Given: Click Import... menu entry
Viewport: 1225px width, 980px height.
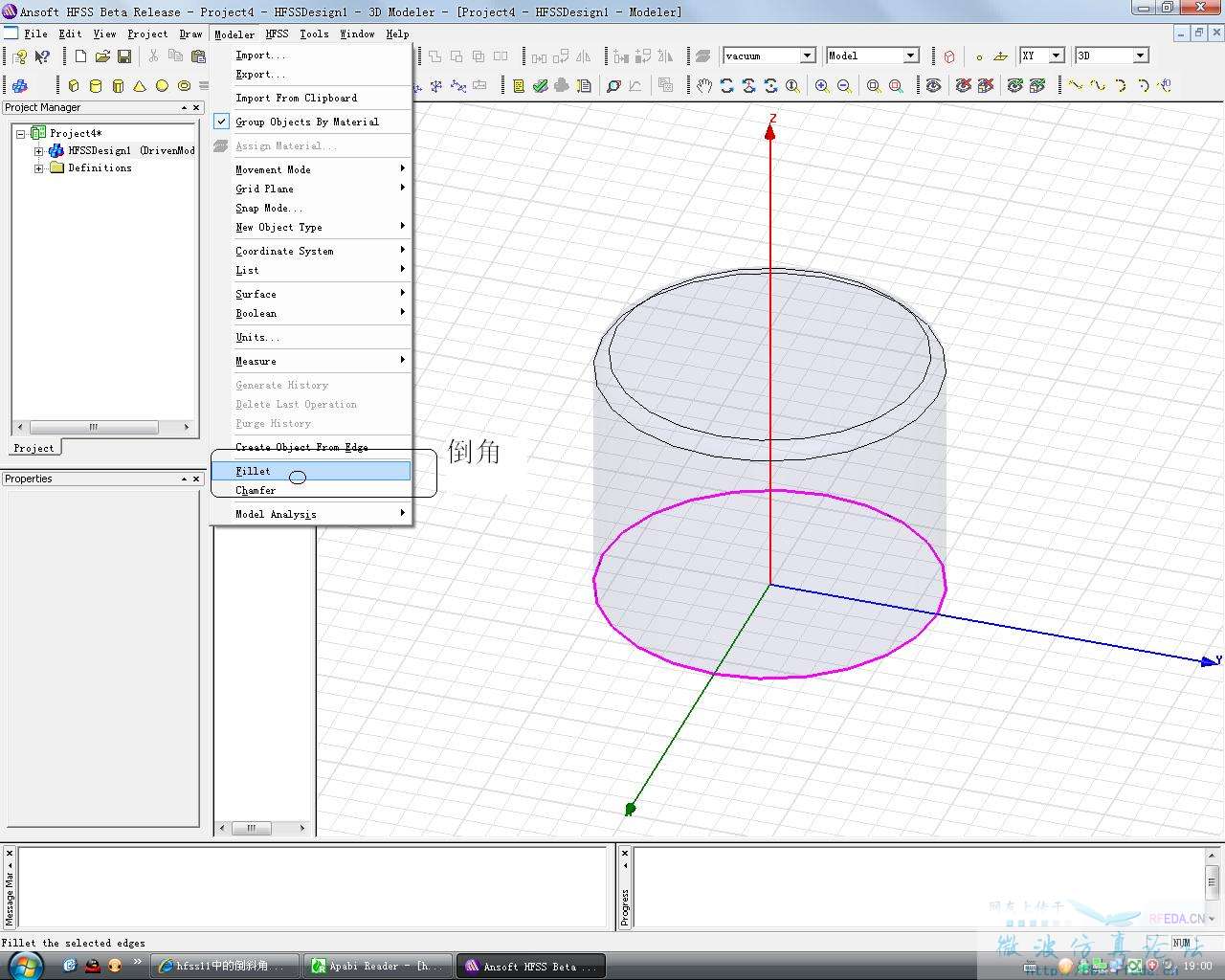Looking at the screenshot, I should point(312,55).
